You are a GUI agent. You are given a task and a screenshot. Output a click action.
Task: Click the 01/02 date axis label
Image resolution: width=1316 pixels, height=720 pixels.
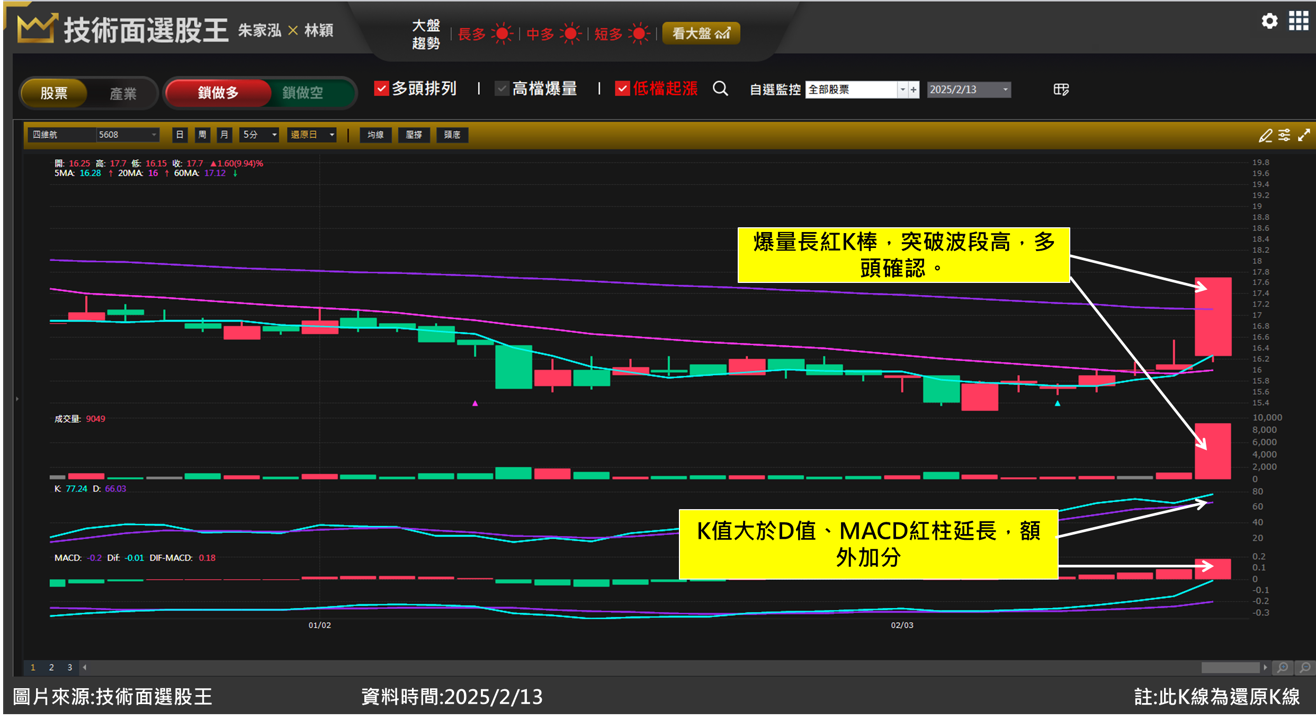click(319, 625)
